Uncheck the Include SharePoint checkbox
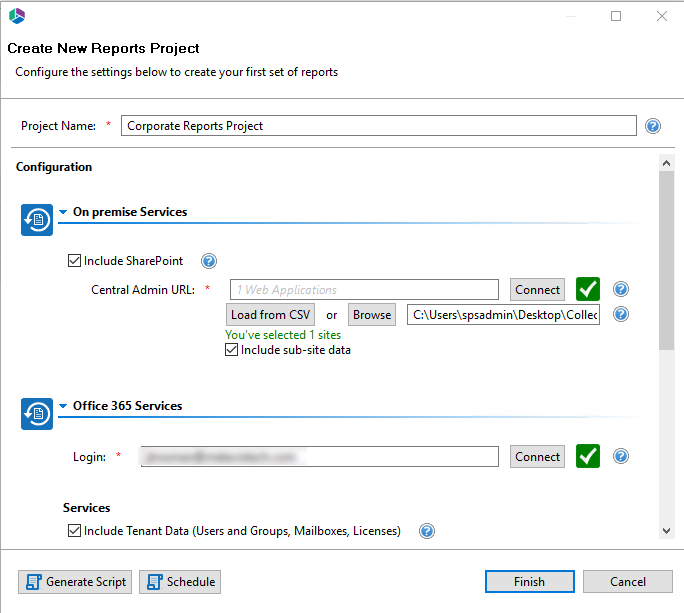This screenshot has width=684, height=613. pos(74,261)
